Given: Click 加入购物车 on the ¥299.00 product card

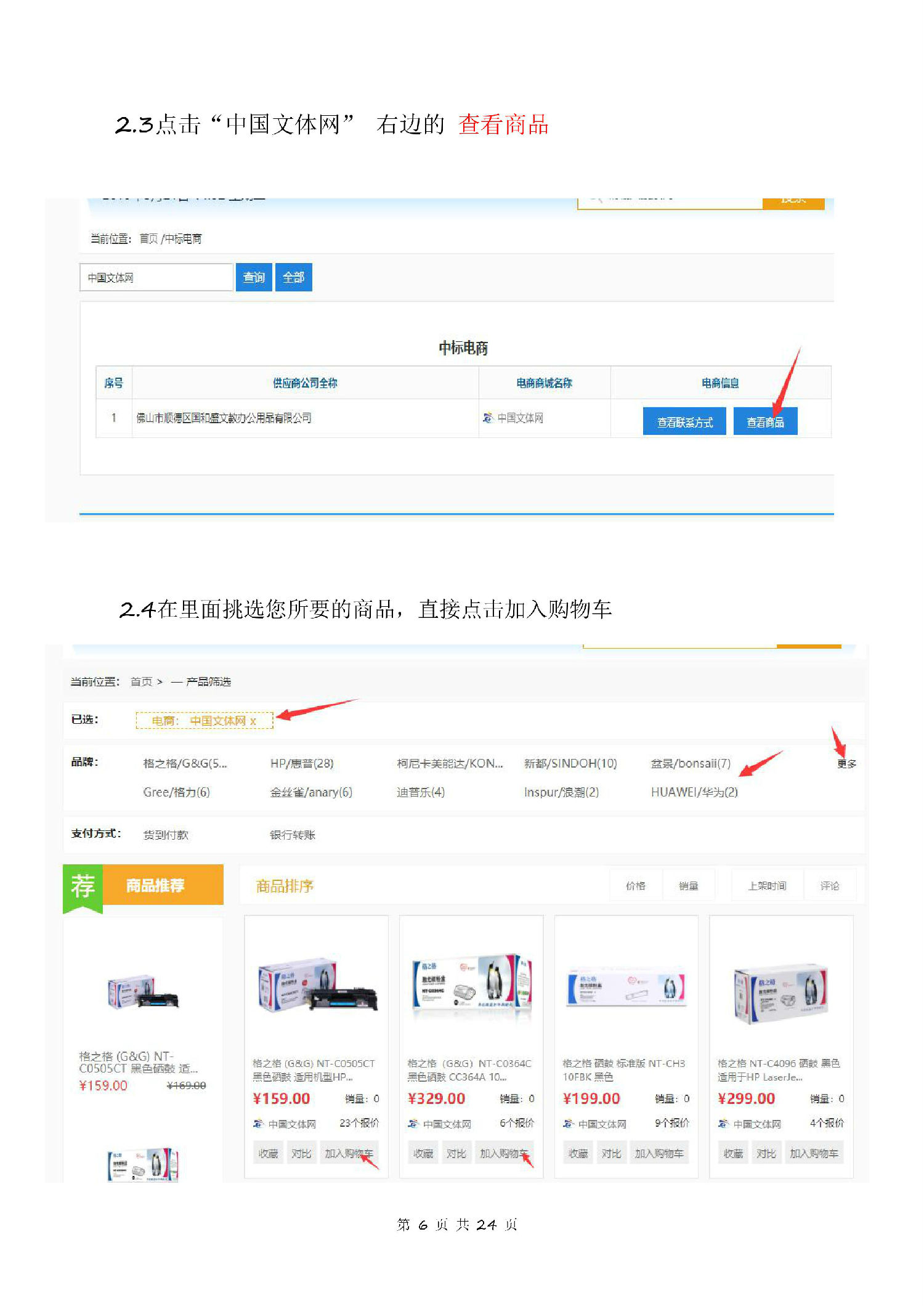Looking at the screenshot, I should coord(814,1153).
